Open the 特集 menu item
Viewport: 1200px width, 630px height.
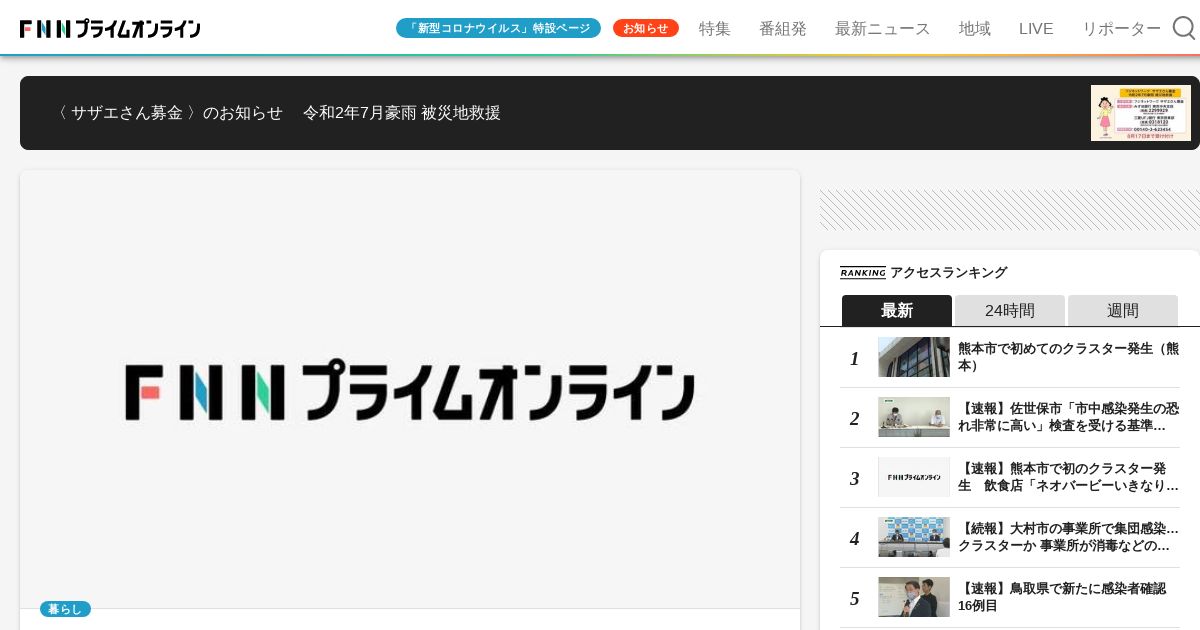tap(715, 29)
